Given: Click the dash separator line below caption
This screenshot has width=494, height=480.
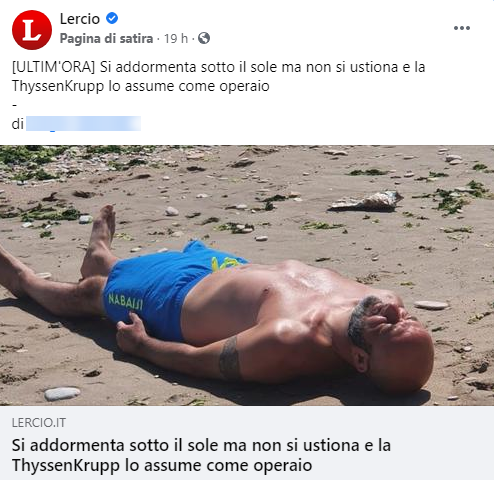Looking at the screenshot, I should (14, 105).
